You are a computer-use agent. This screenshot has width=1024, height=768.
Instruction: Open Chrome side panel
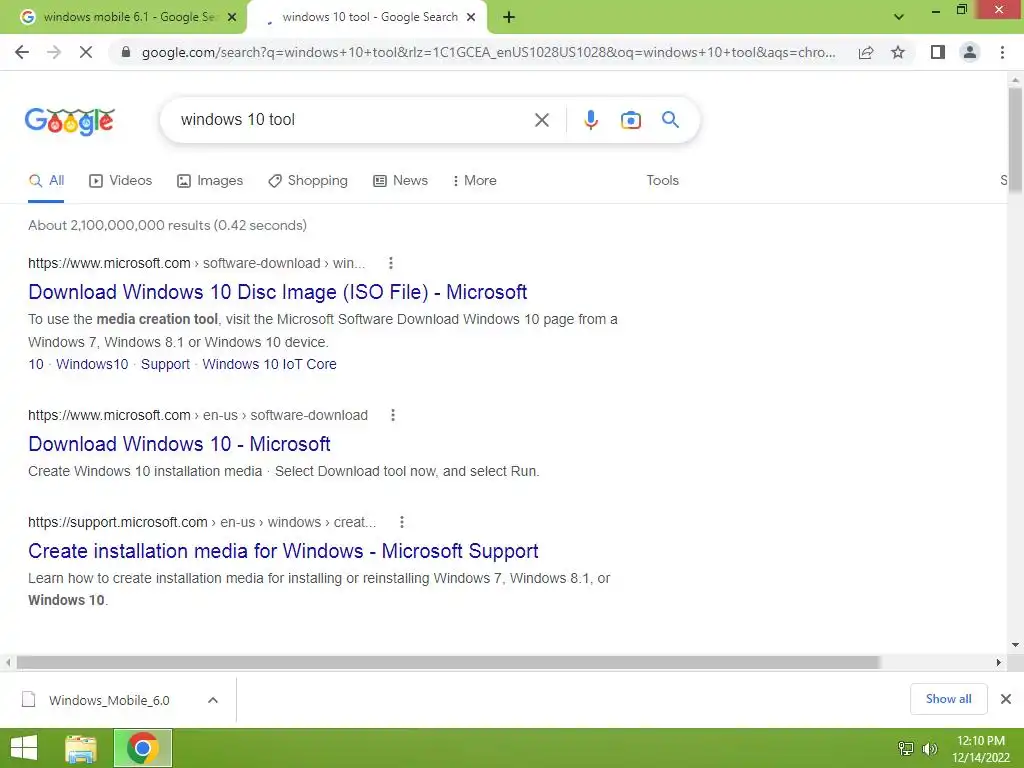[938, 52]
